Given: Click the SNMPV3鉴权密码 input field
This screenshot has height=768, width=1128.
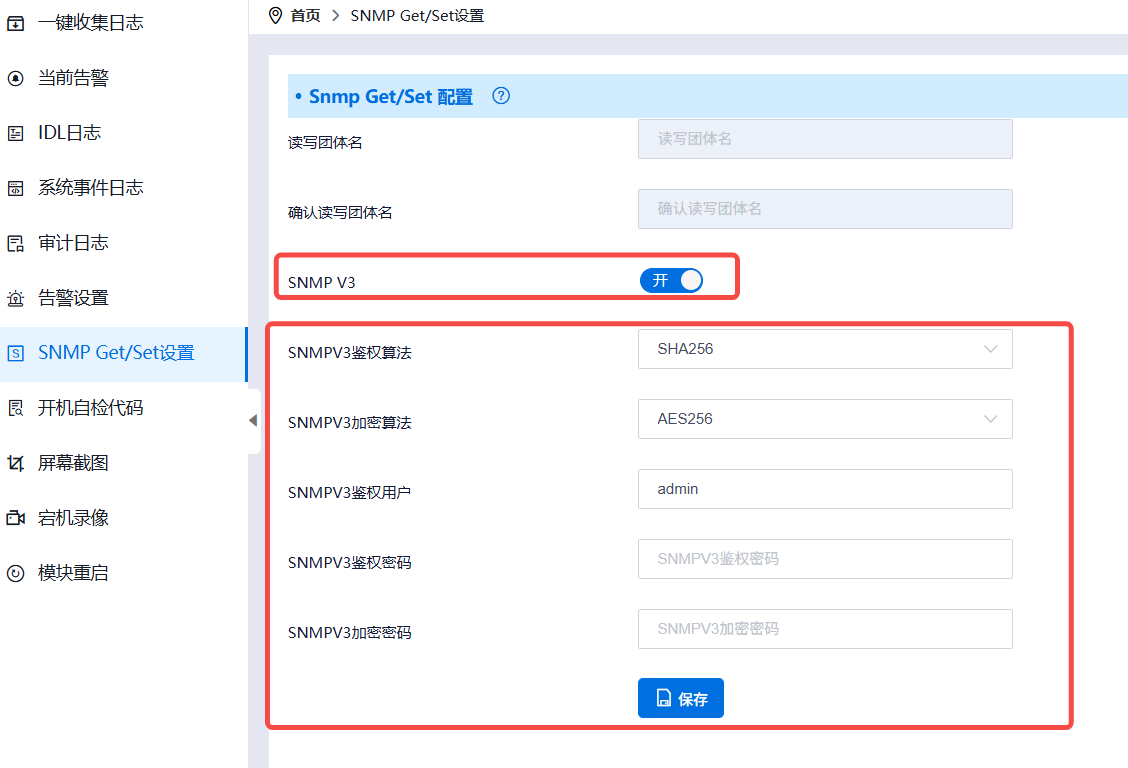Looking at the screenshot, I should 824,559.
